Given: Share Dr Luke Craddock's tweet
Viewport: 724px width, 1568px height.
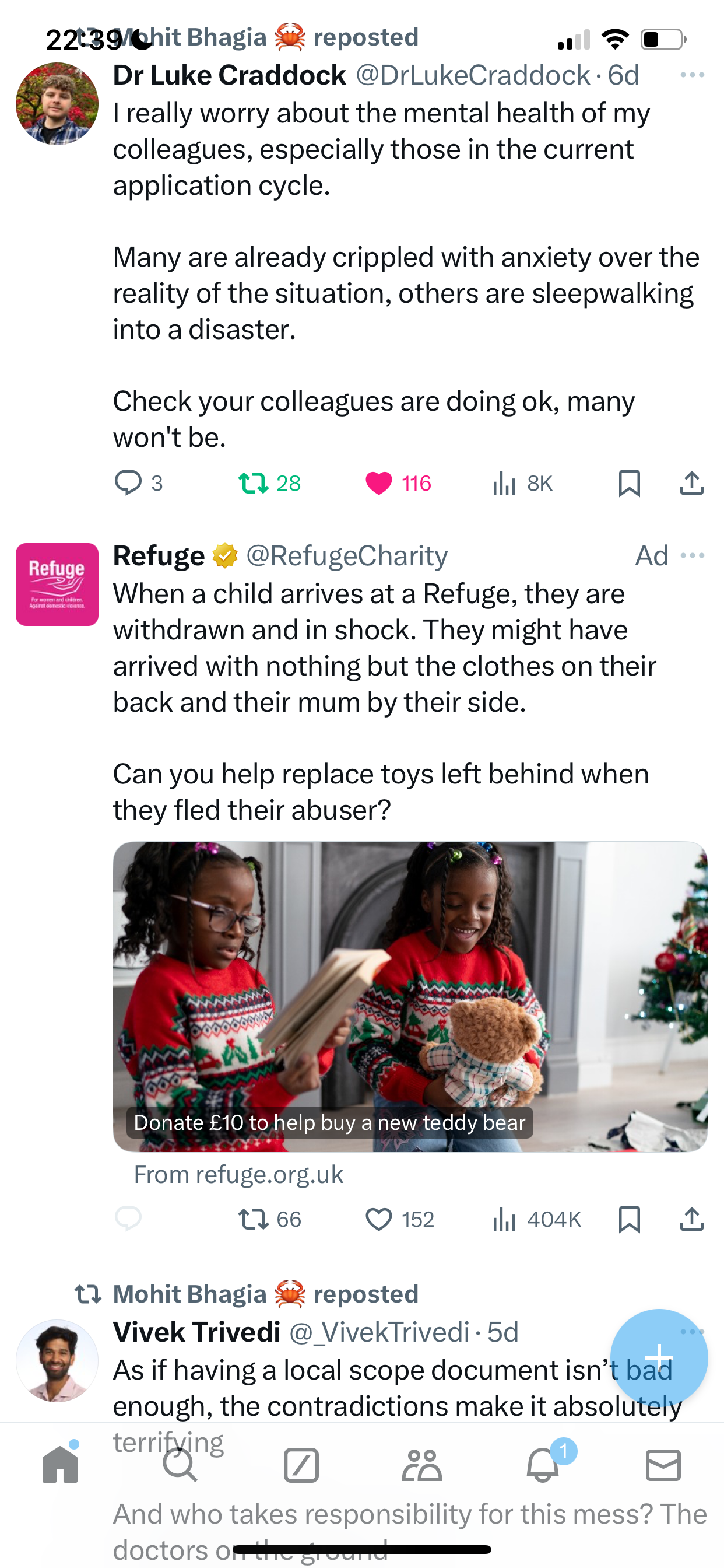Looking at the screenshot, I should click(692, 484).
